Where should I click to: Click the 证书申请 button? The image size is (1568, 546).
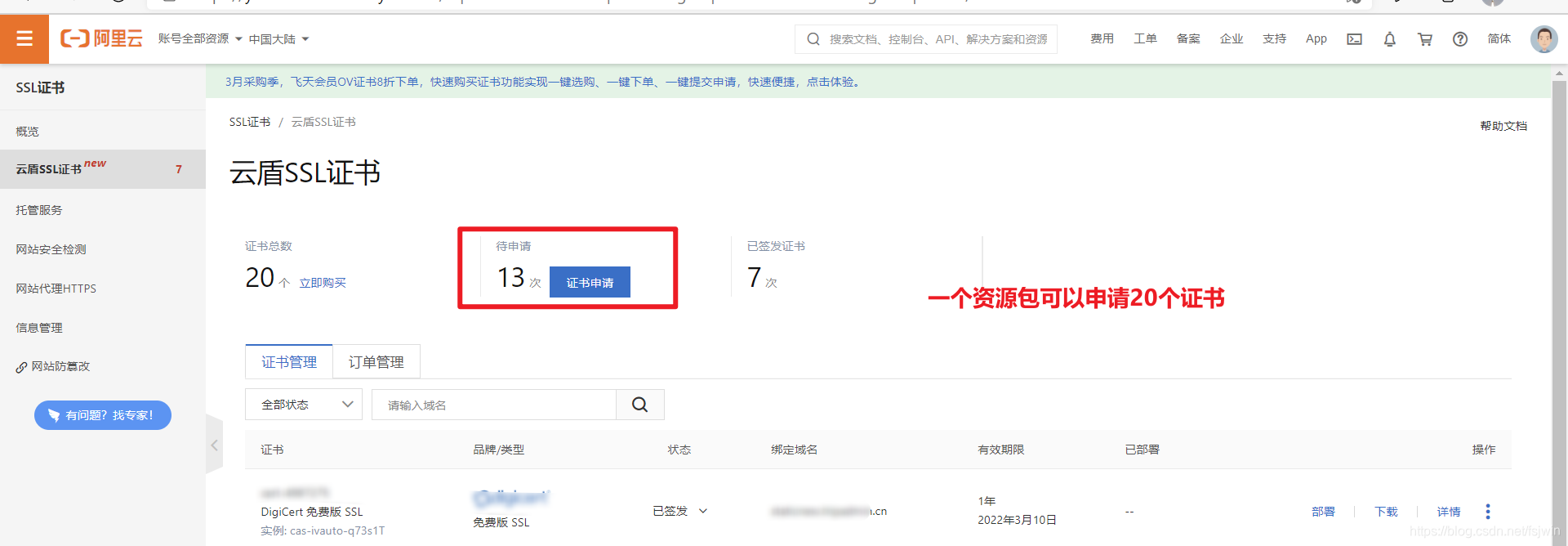coord(590,282)
